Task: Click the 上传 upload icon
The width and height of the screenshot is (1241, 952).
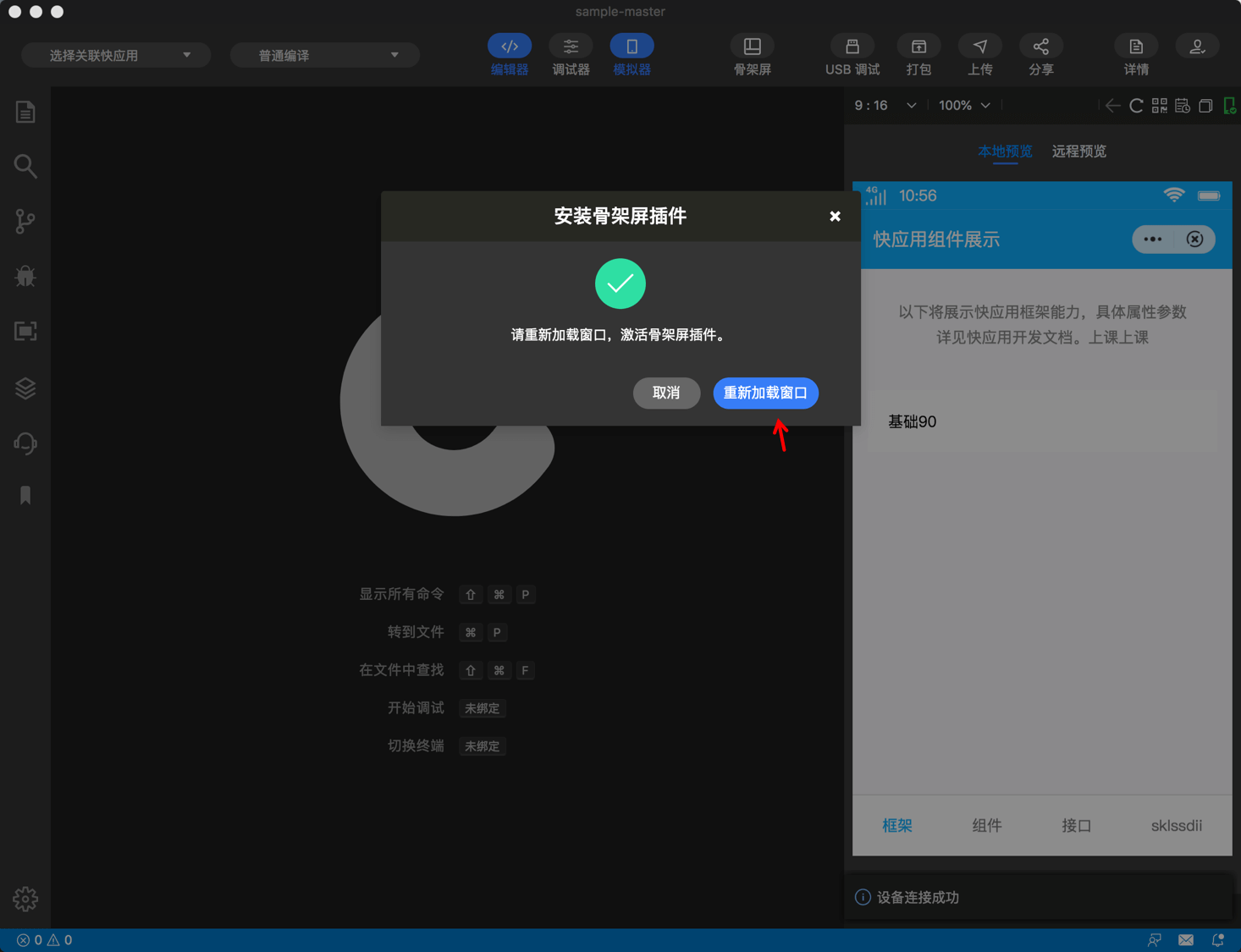Action: (979, 53)
